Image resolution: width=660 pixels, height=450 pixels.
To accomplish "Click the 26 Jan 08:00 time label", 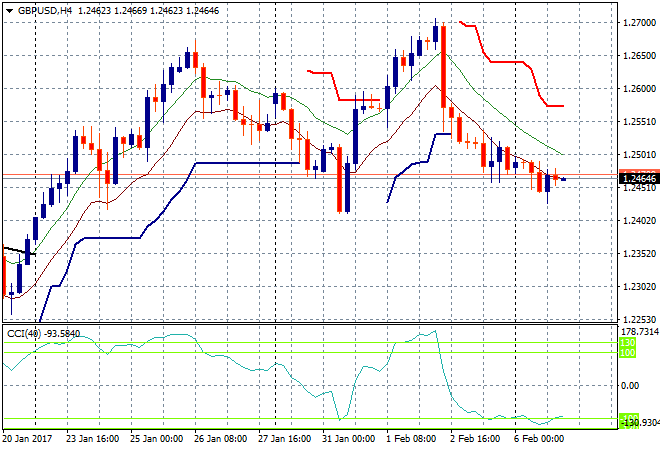I will click(x=221, y=439).
